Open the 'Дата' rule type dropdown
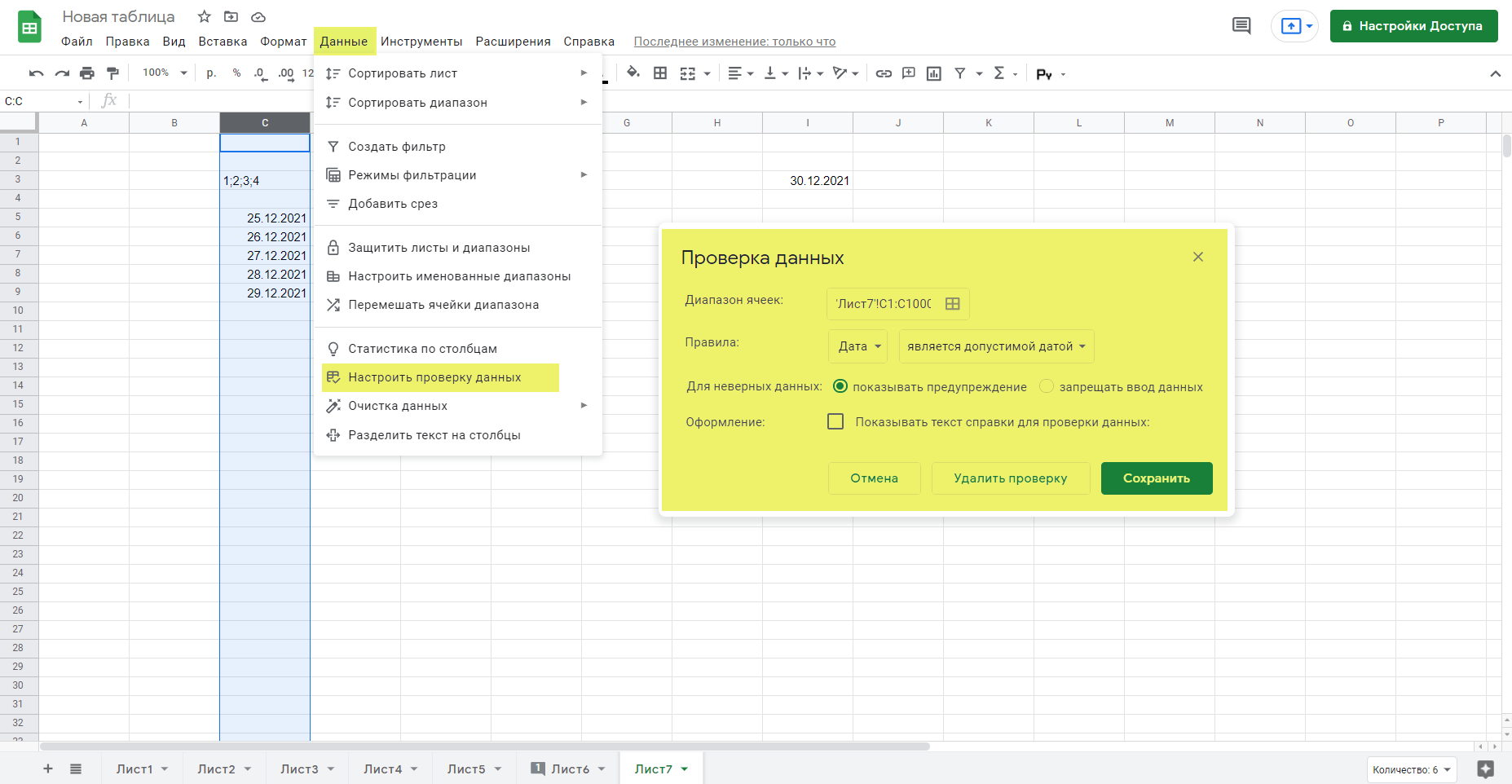 [x=858, y=346]
